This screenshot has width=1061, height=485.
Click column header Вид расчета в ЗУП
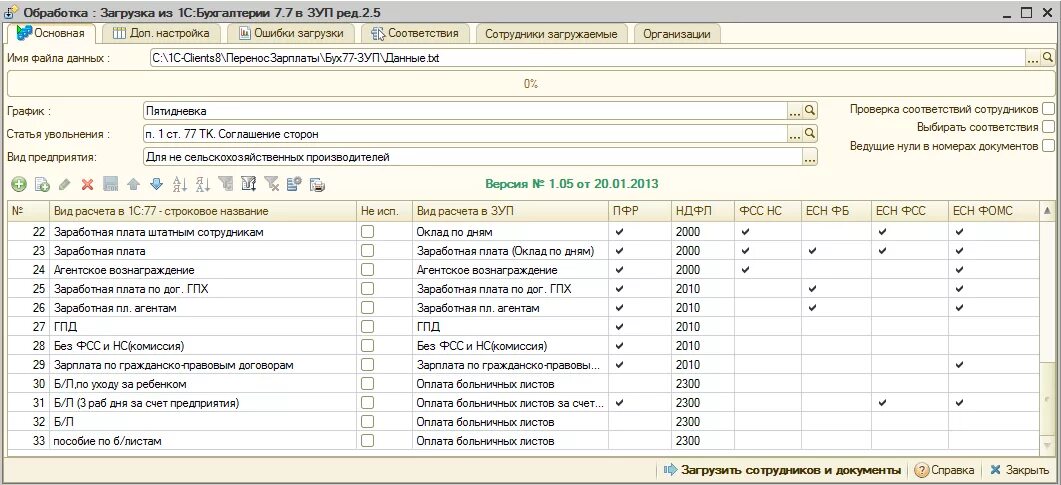(x=510, y=212)
